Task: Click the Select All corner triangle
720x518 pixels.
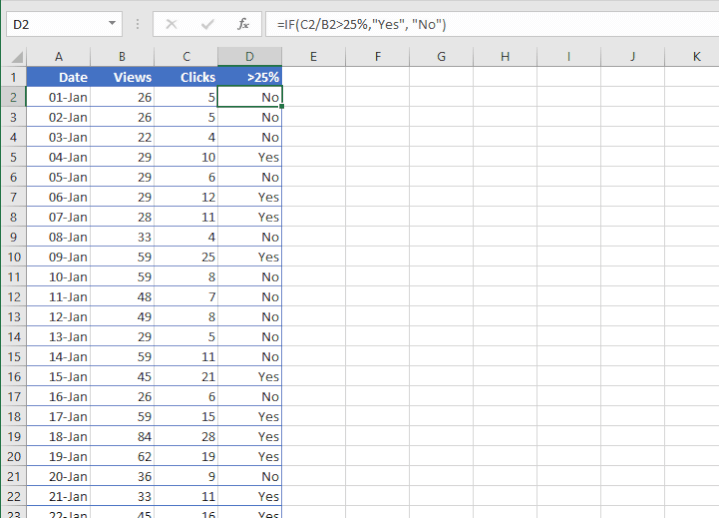Action: pos(14,57)
